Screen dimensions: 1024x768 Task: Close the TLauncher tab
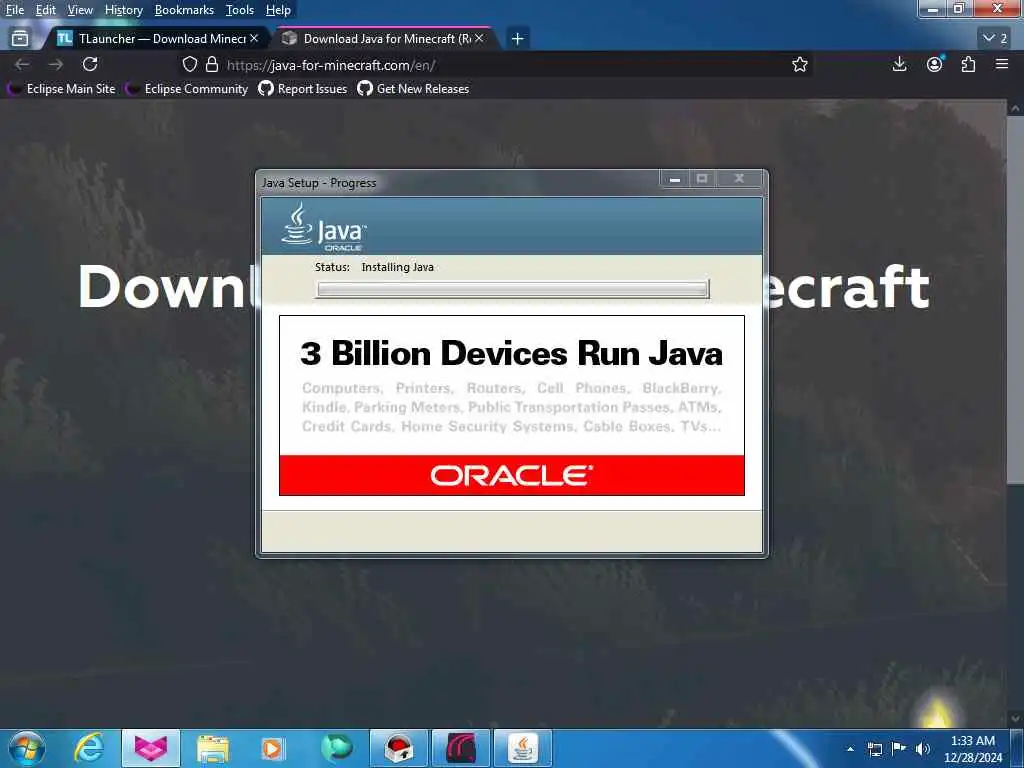(254, 39)
